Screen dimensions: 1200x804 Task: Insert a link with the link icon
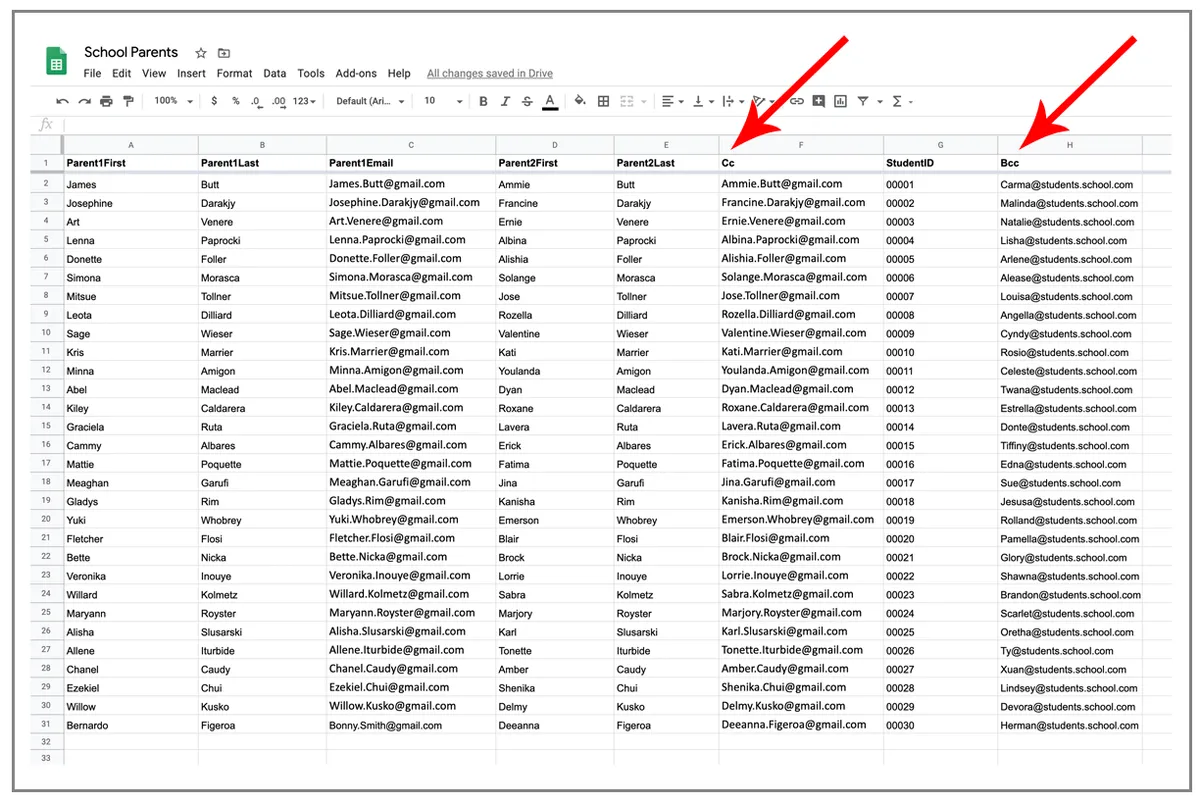tap(797, 101)
